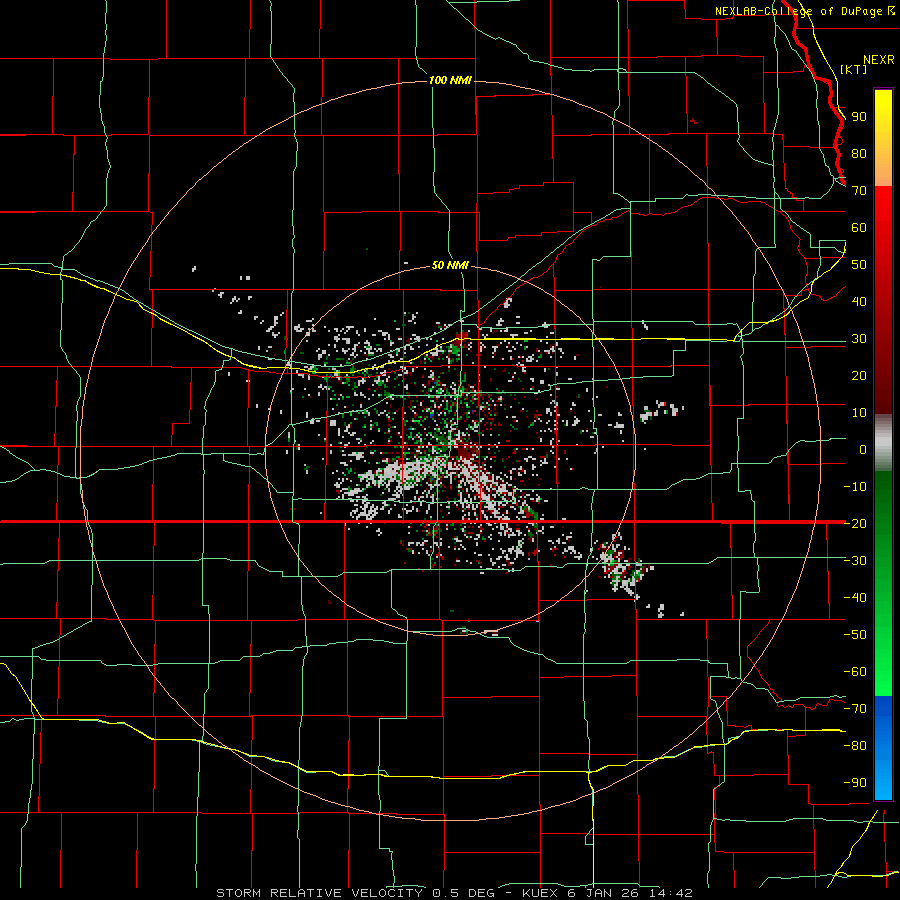Click the "NEXR" label above the scale
Image resolution: width=900 pixels, height=900 pixels.
tap(879, 60)
